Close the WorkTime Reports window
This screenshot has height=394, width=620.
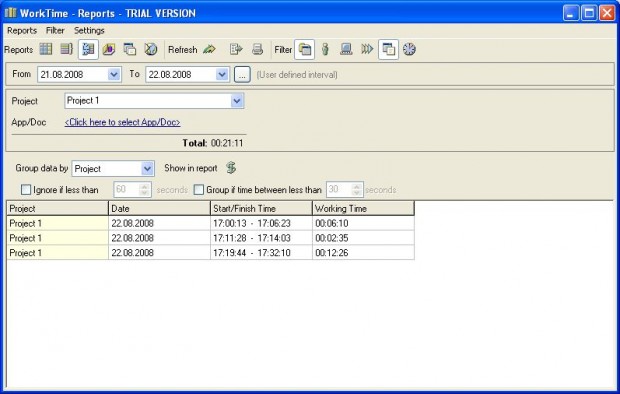pyautogui.click(x=607, y=13)
